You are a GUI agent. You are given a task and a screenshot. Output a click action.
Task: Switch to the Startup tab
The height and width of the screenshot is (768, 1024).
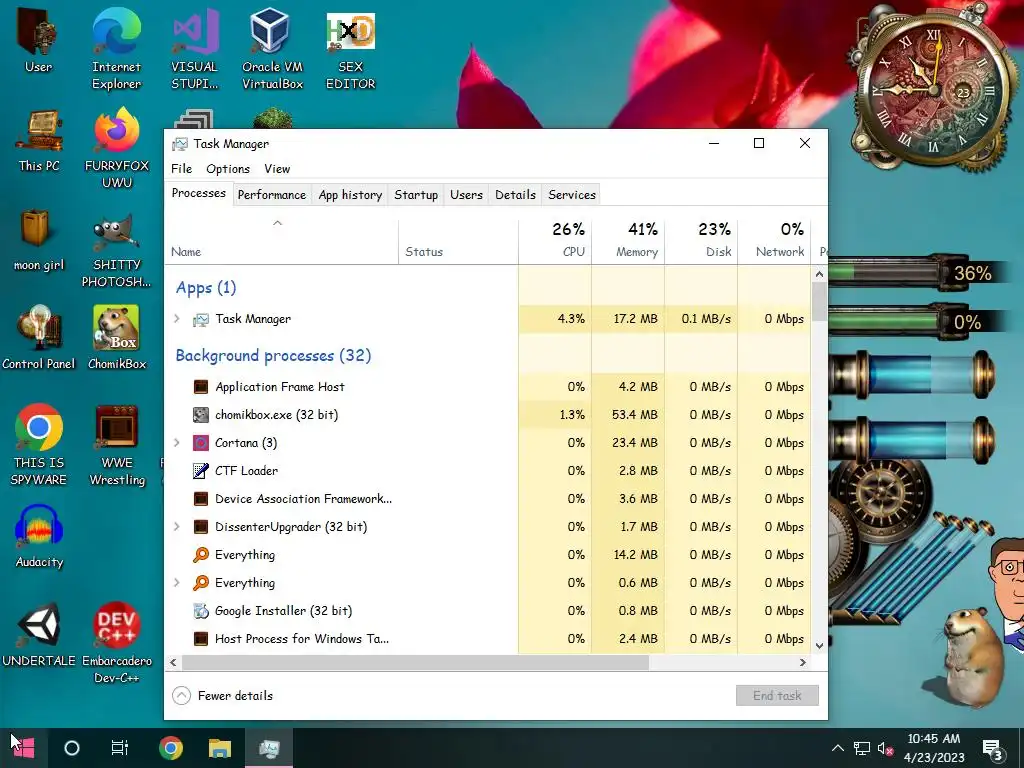click(416, 195)
